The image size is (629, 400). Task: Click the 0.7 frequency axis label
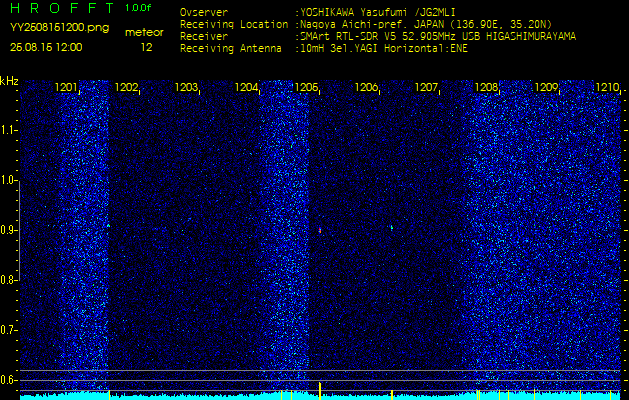click(x=7, y=330)
